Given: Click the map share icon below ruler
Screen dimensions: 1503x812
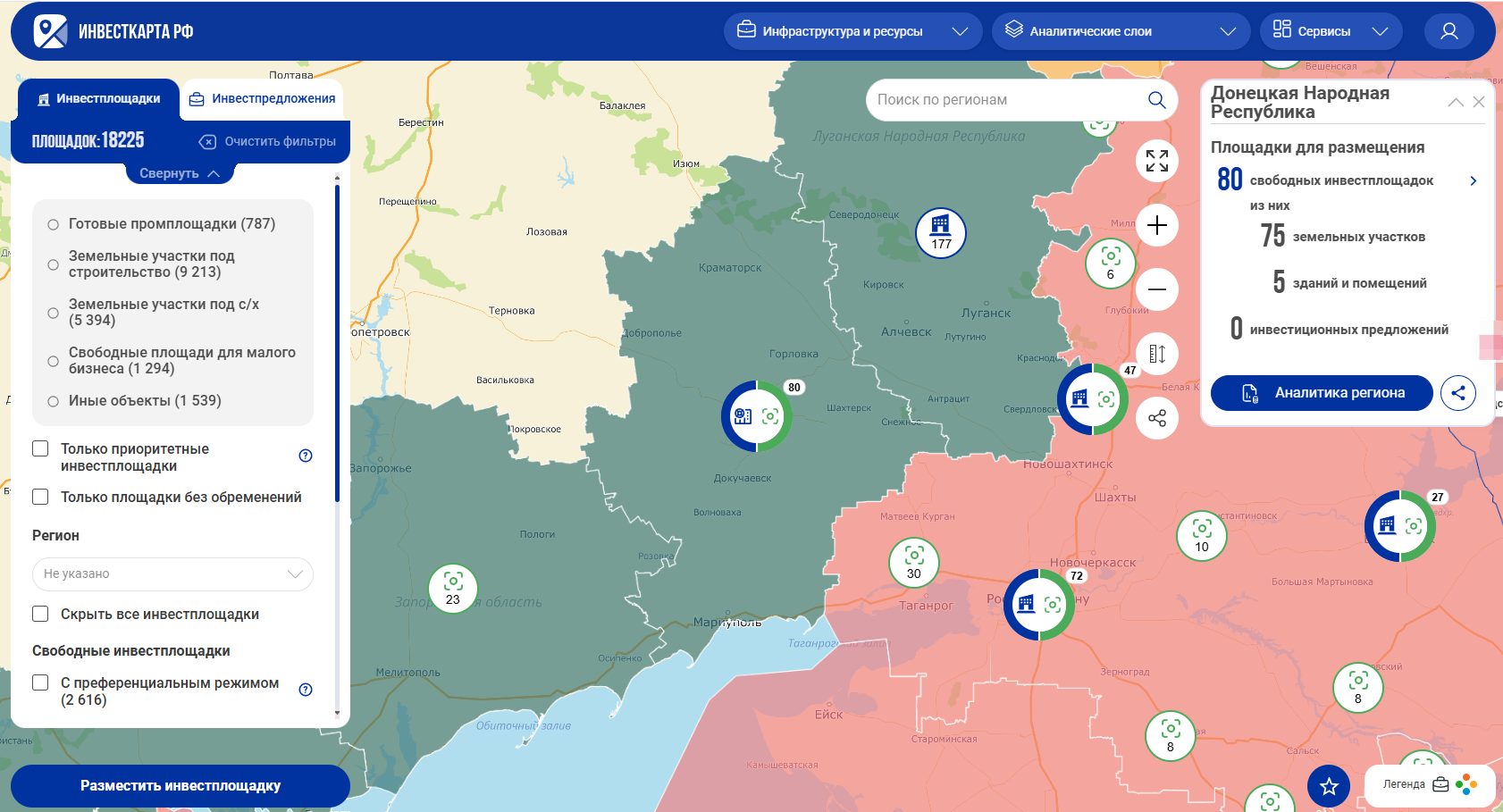Looking at the screenshot, I should pyautogui.click(x=1157, y=418).
